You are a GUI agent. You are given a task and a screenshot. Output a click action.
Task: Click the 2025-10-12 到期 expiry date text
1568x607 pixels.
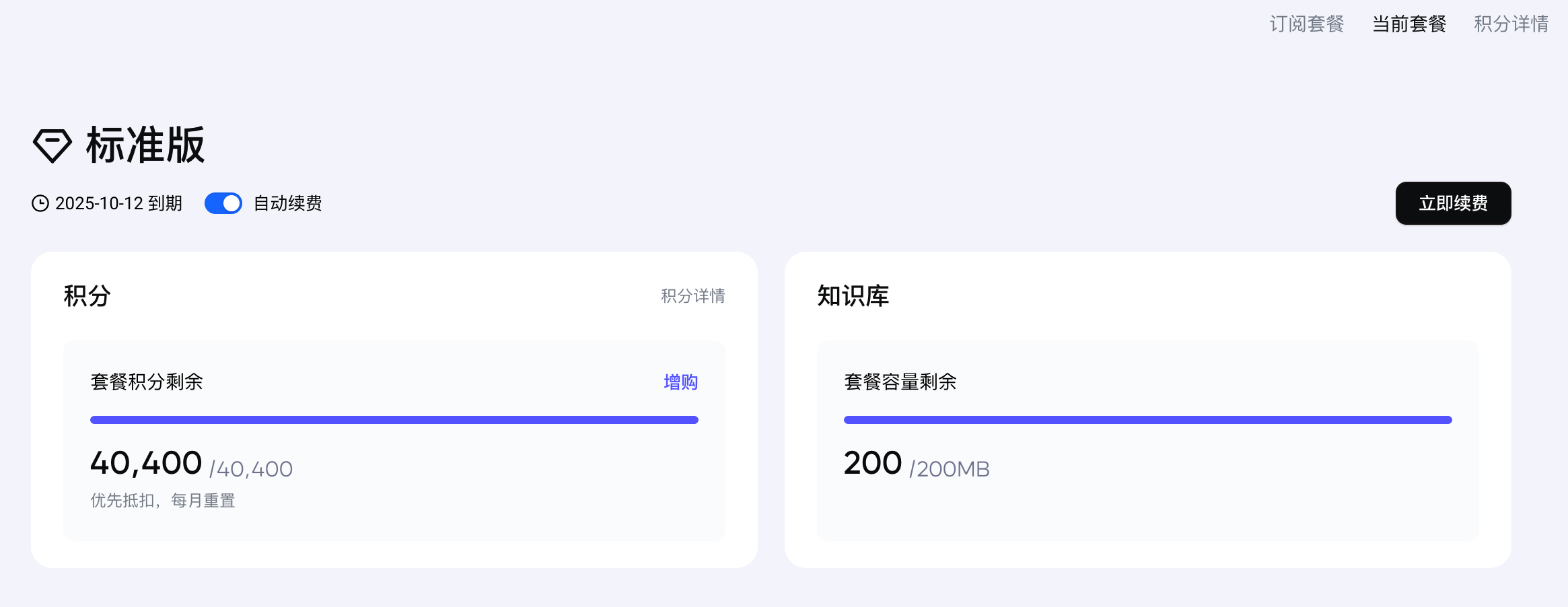(x=118, y=203)
